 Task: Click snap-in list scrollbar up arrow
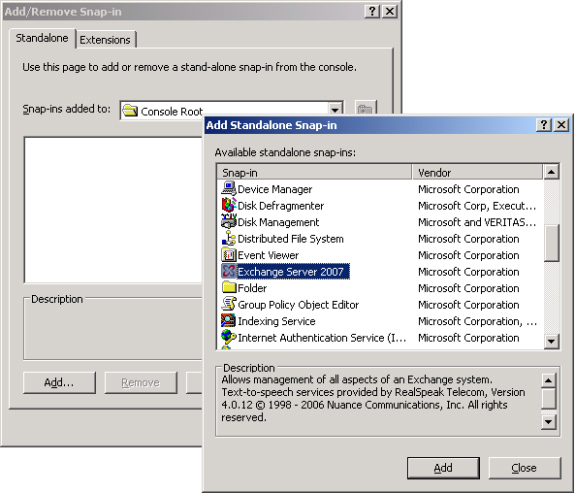(x=552, y=172)
